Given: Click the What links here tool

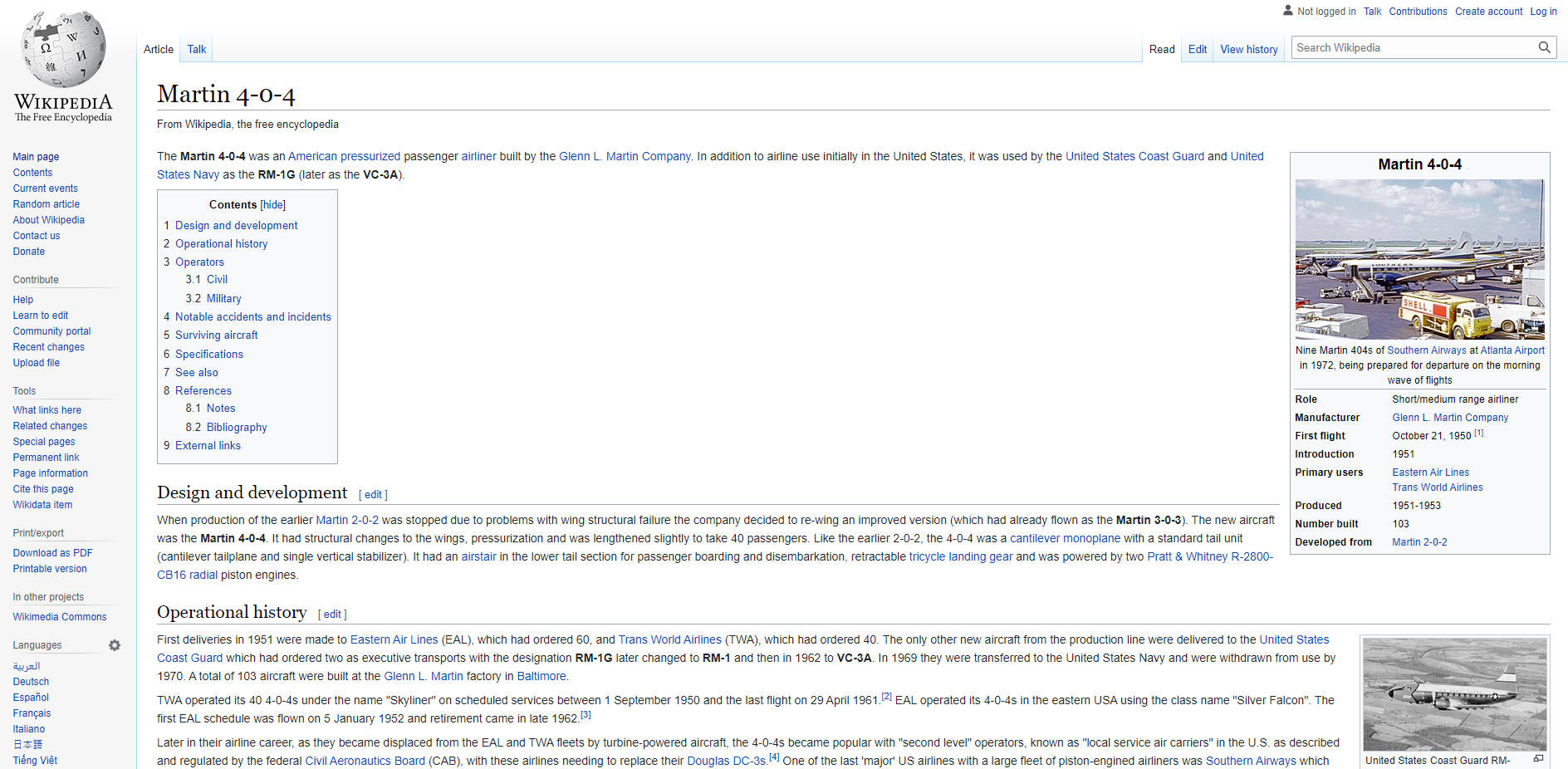Looking at the screenshot, I should [x=47, y=410].
